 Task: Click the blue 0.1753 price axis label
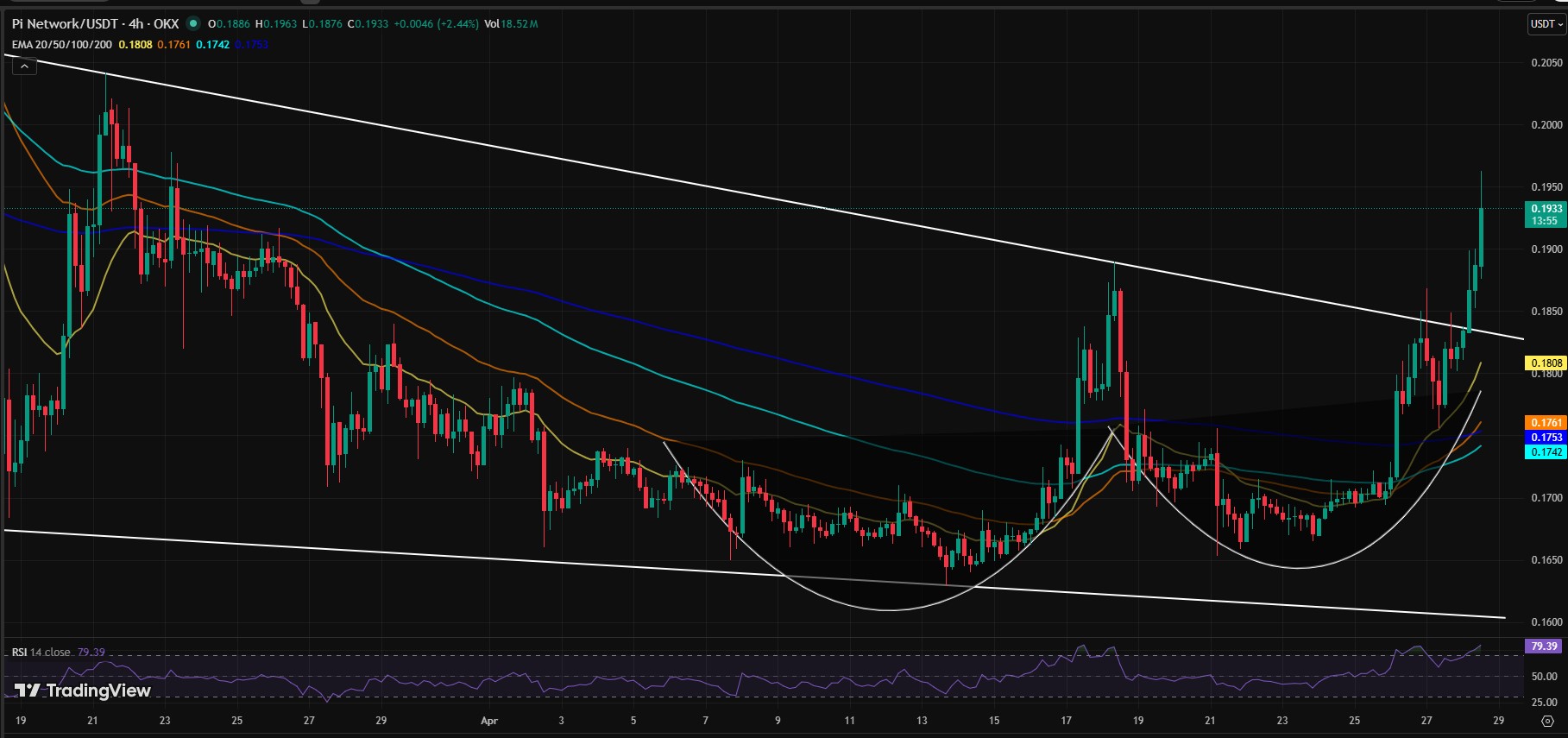point(1546,437)
